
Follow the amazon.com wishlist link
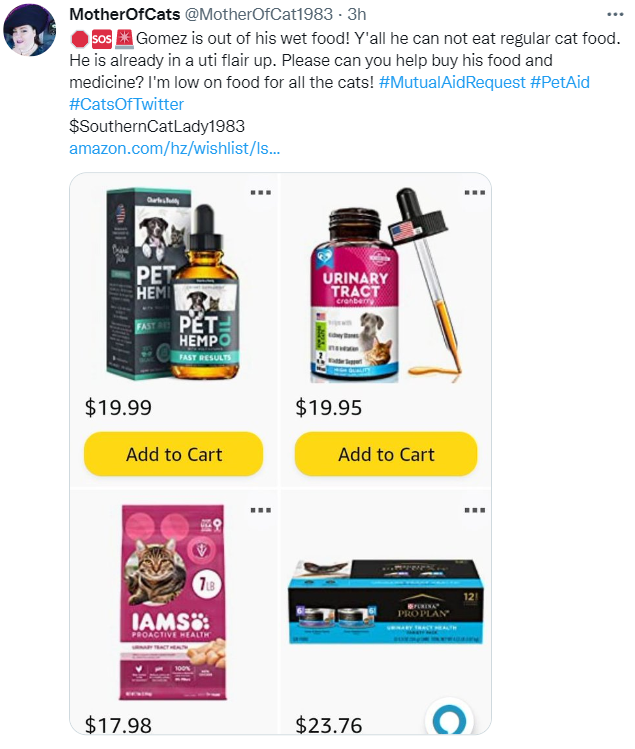click(x=175, y=148)
